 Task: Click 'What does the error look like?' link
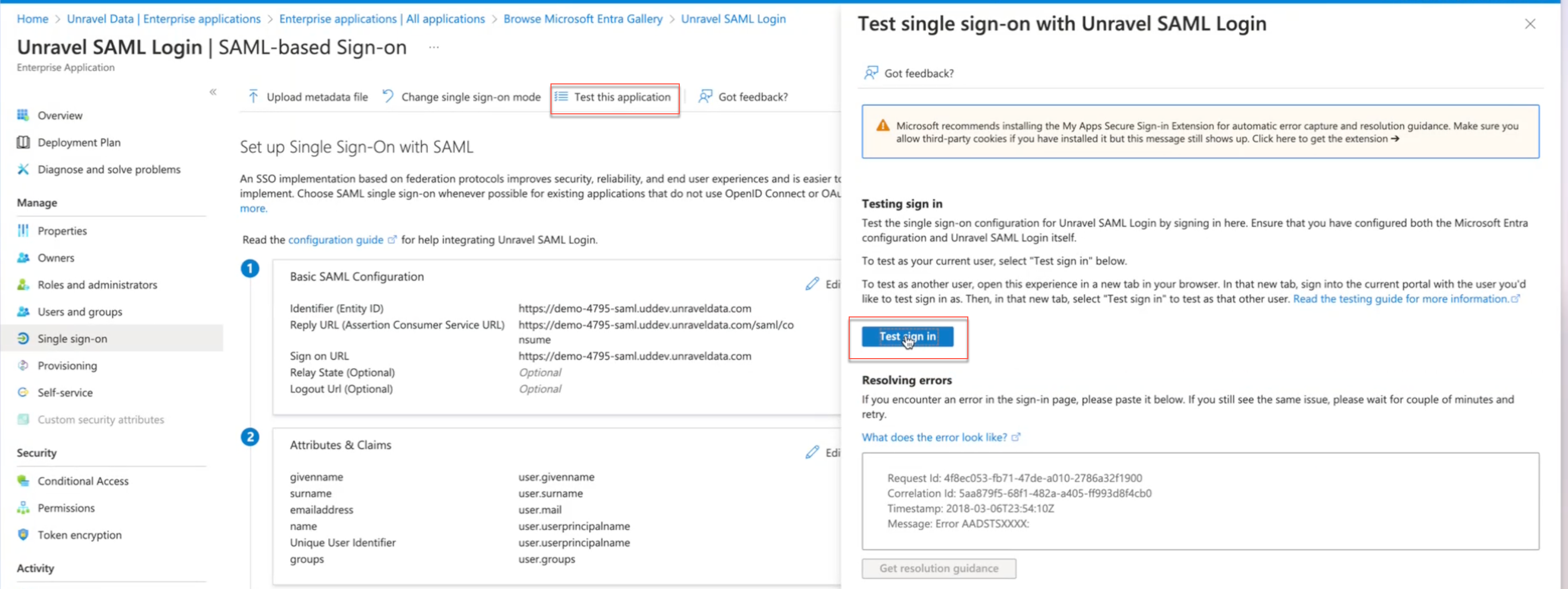click(936, 437)
